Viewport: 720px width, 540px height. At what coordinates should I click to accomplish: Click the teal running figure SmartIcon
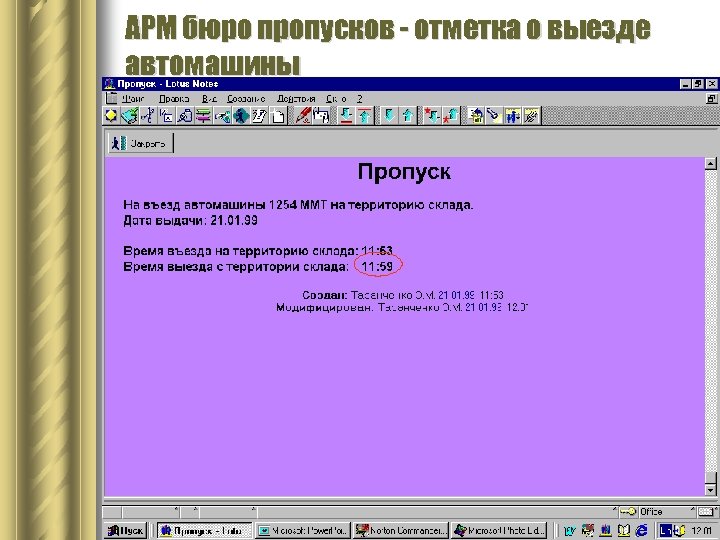(x=241, y=116)
